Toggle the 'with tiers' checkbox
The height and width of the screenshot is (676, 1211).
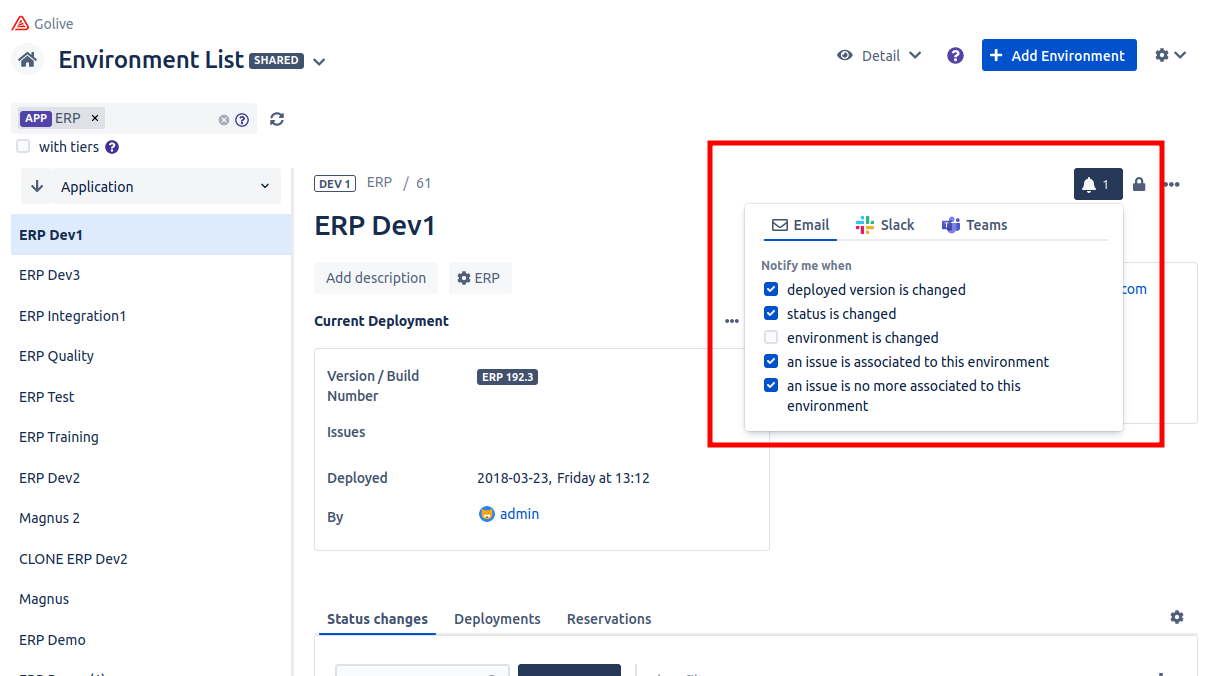[23, 147]
